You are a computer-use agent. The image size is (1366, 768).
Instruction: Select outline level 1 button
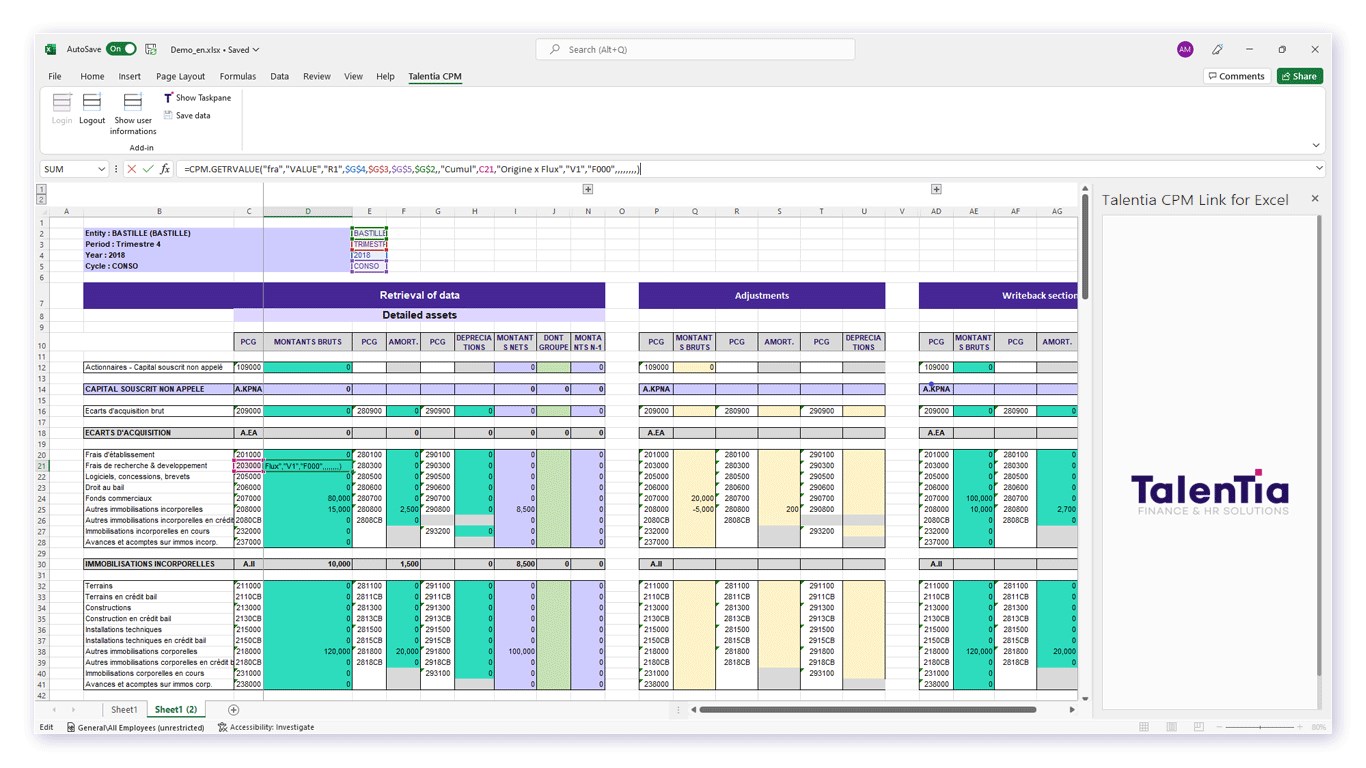41,189
